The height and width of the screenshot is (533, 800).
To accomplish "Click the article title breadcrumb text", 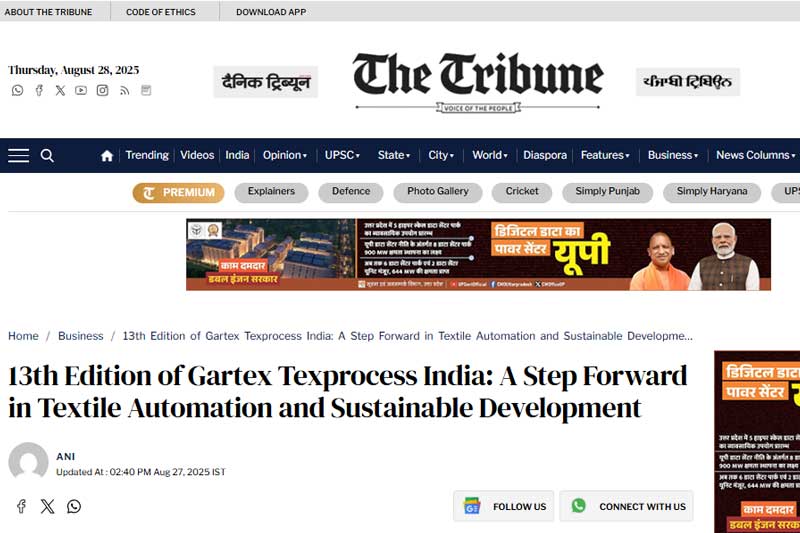I will (408, 336).
